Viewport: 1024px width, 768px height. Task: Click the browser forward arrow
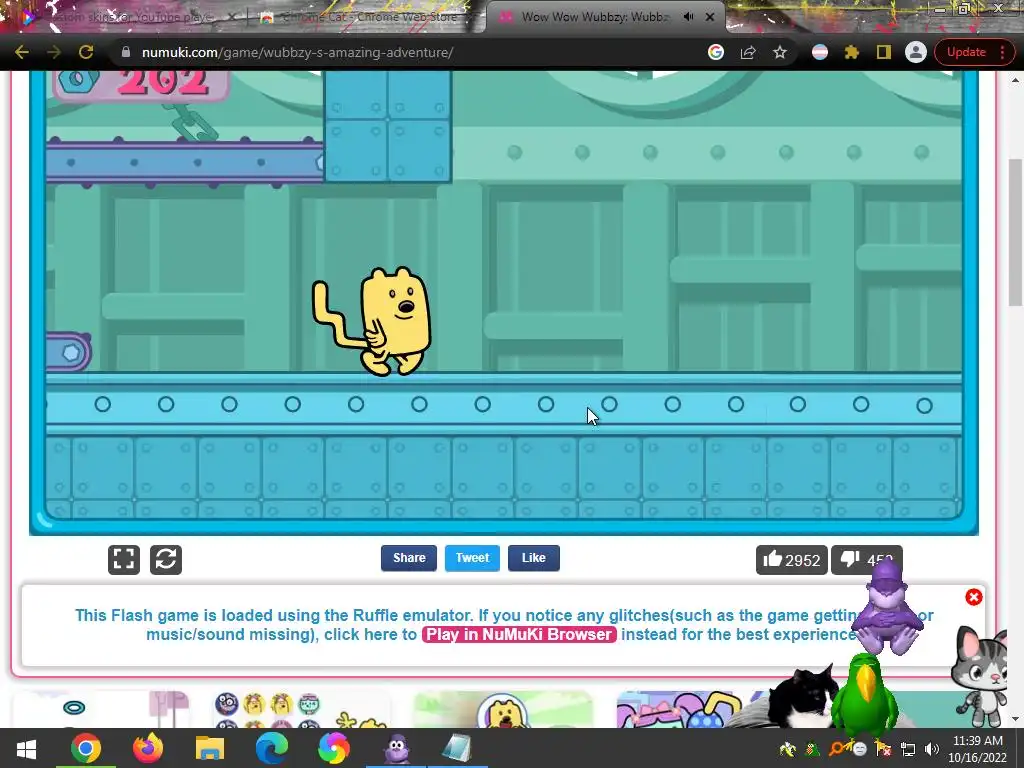(x=54, y=52)
